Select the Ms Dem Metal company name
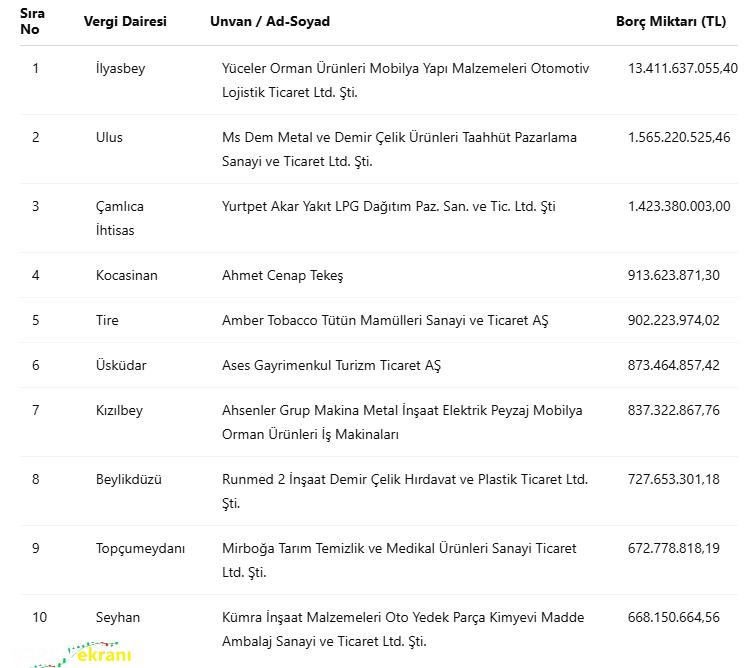Image resolution: width=751 pixels, height=668 pixels. tap(399, 149)
